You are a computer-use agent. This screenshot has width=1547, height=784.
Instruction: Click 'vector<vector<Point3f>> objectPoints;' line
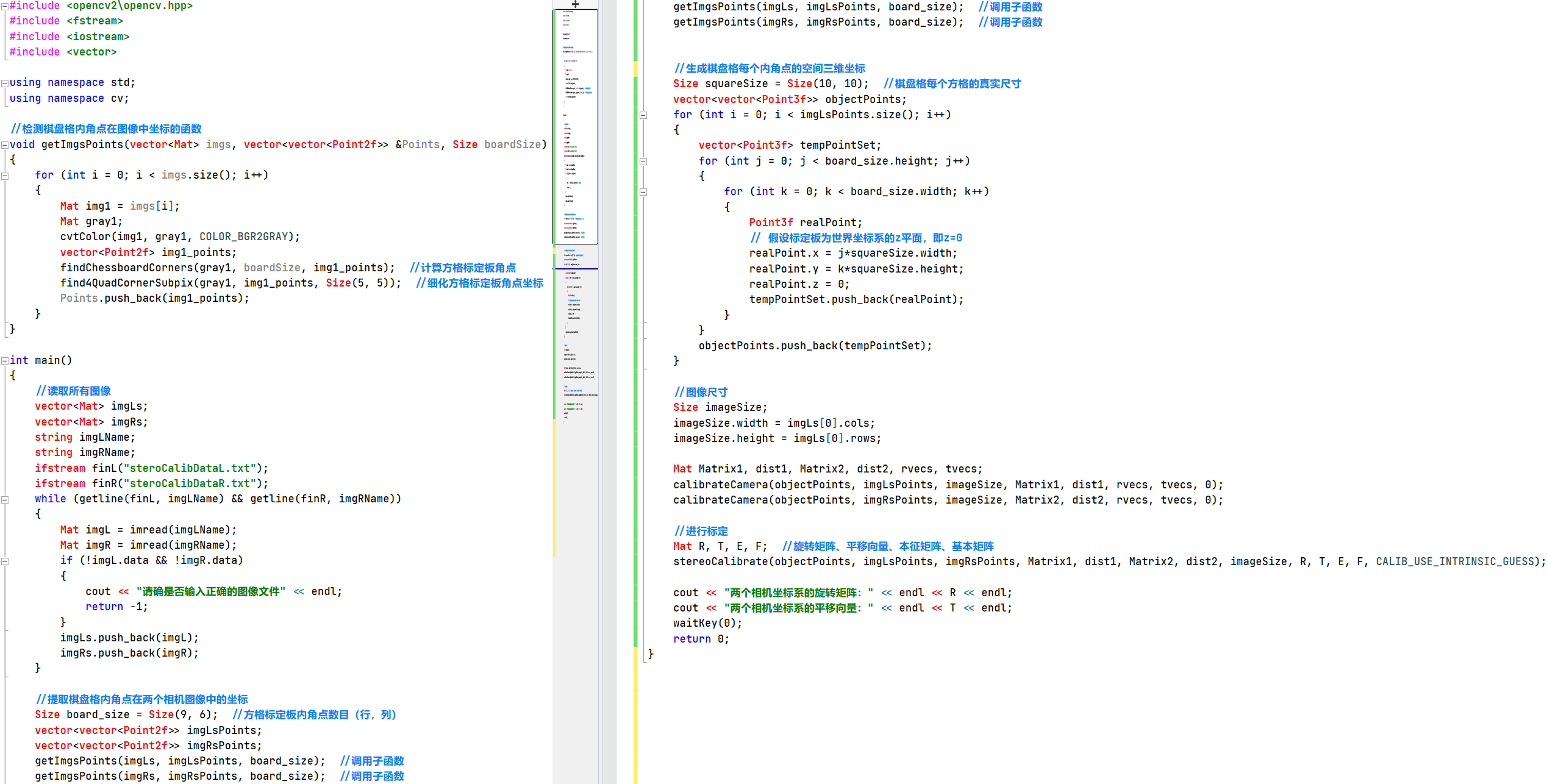(790, 99)
